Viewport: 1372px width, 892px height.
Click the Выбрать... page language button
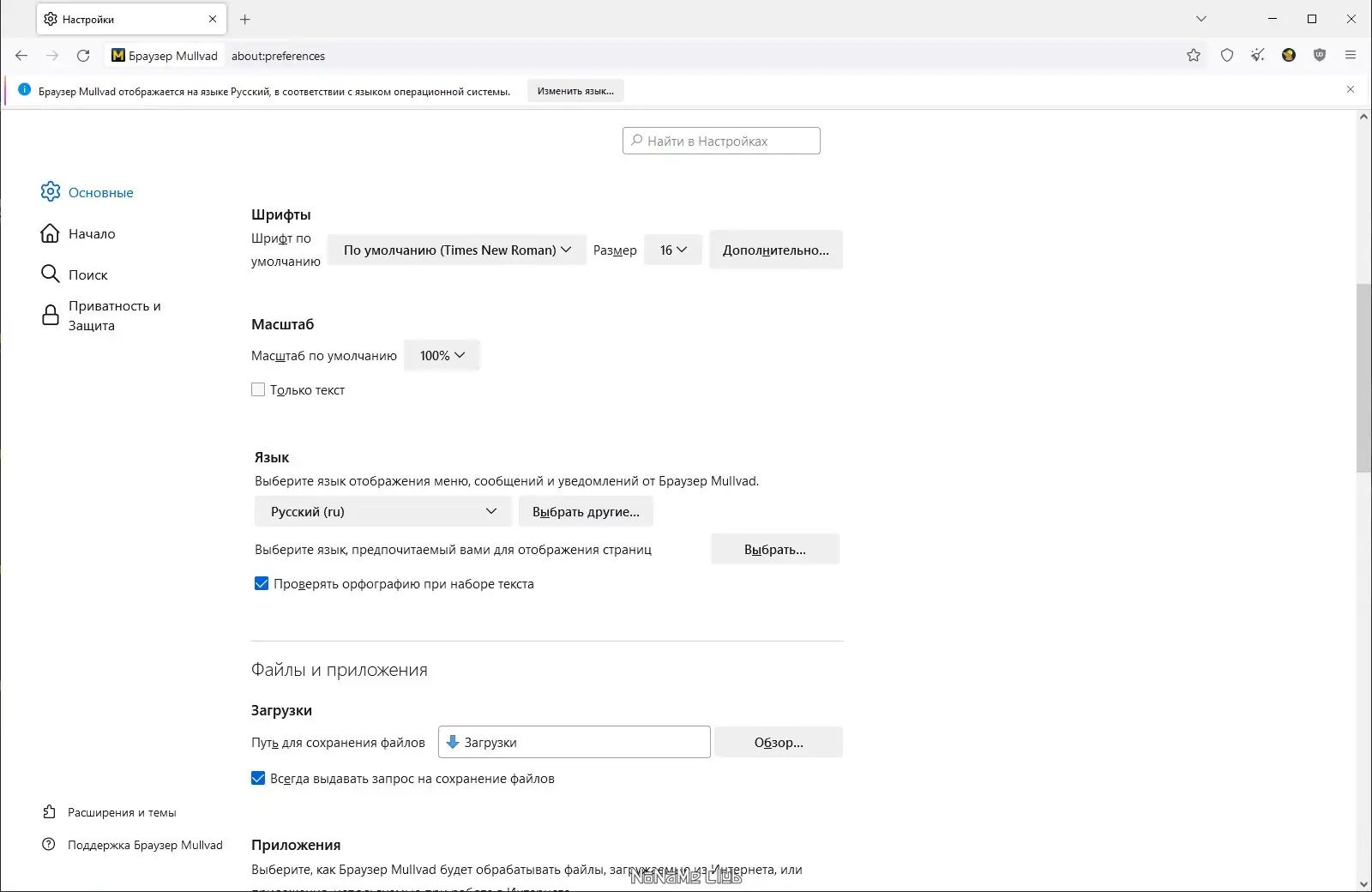(x=775, y=549)
